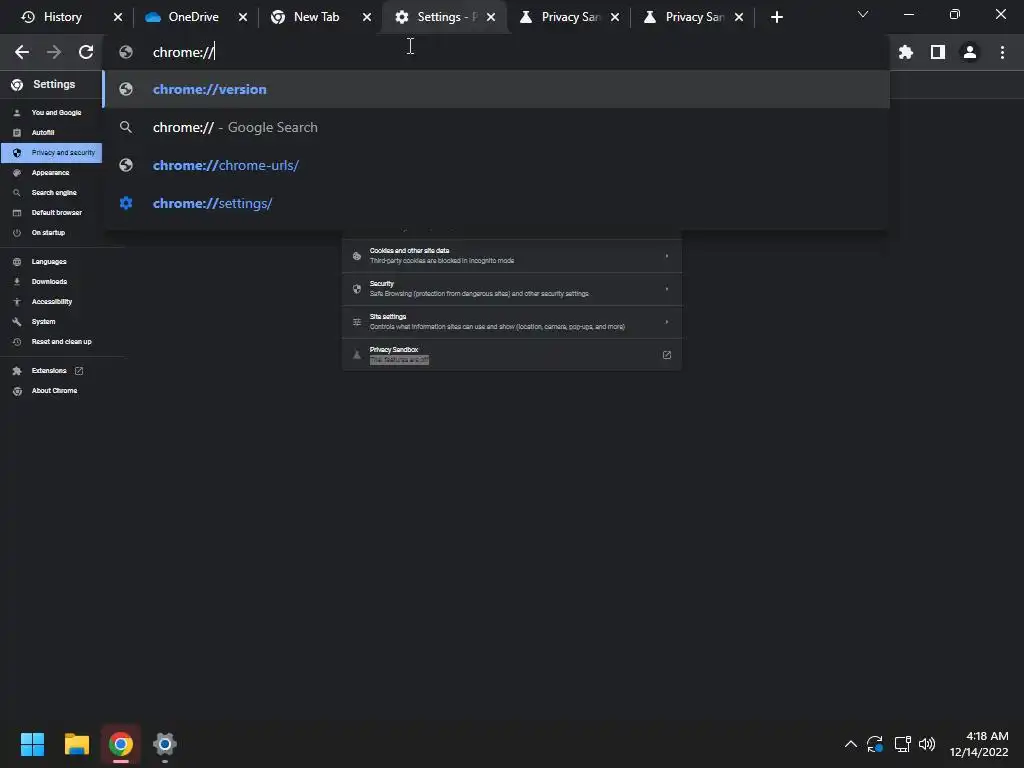Expand the tab search chevron
Image resolution: width=1024 pixels, height=768 pixels.
click(x=863, y=14)
